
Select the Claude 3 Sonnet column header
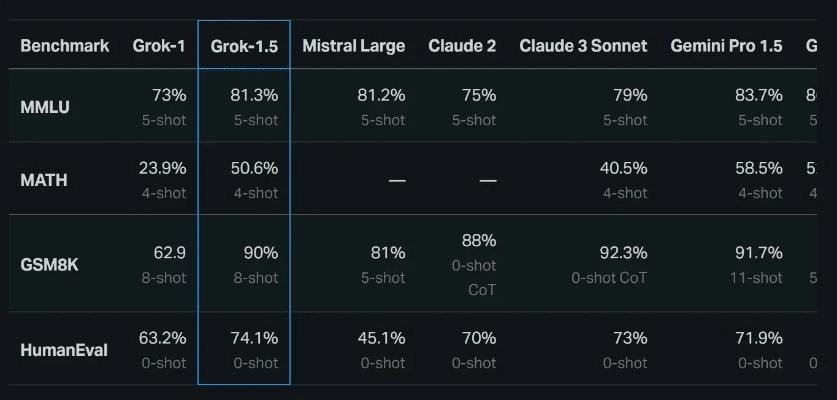[583, 46]
